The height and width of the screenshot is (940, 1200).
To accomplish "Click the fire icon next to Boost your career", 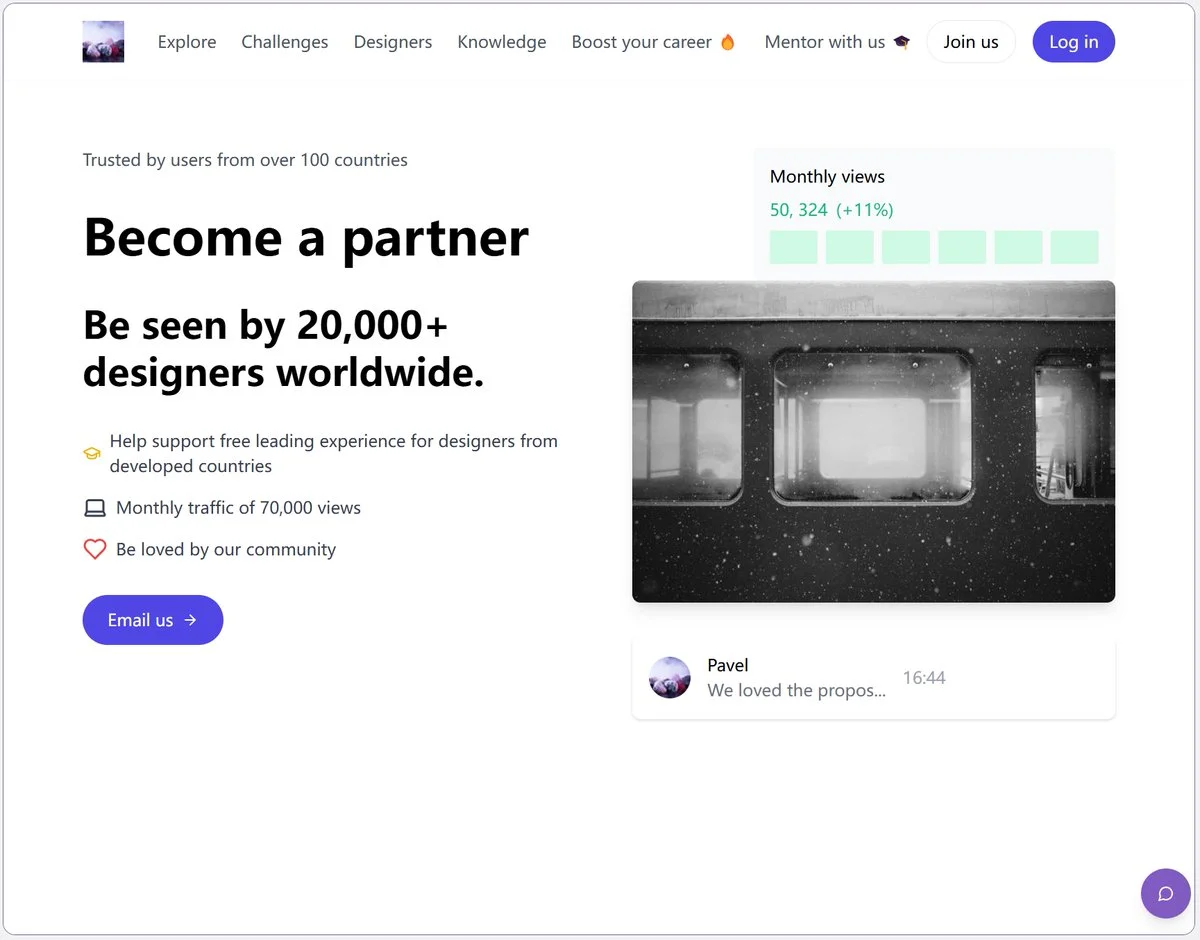I will [728, 42].
